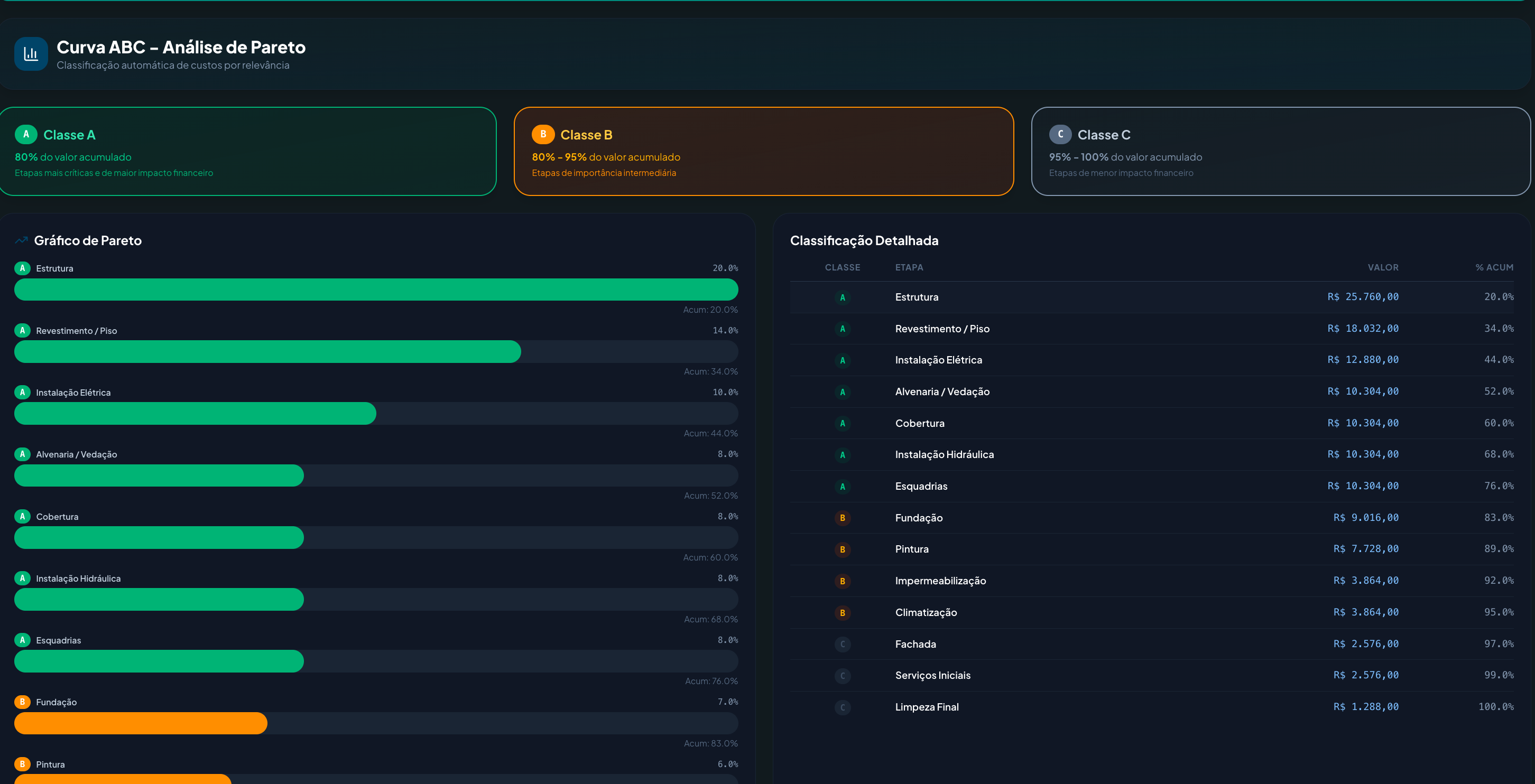Click the Fundação orange progress bar
This screenshot has width=1535, height=784.
(141, 724)
